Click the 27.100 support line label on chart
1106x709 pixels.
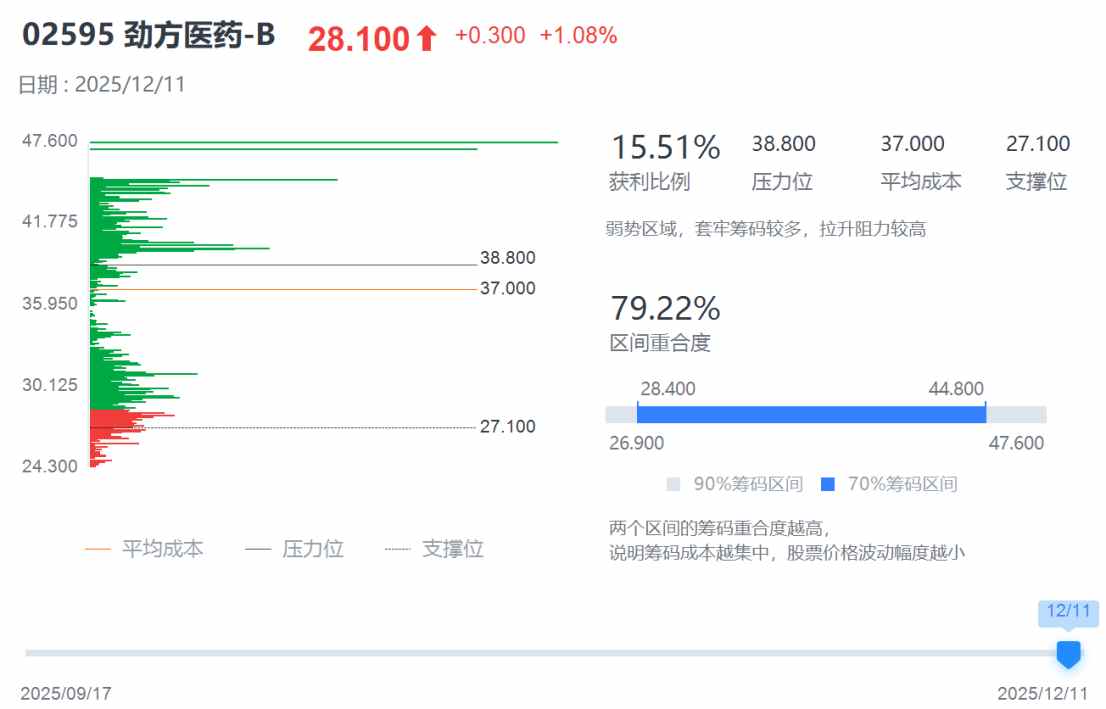(x=507, y=427)
